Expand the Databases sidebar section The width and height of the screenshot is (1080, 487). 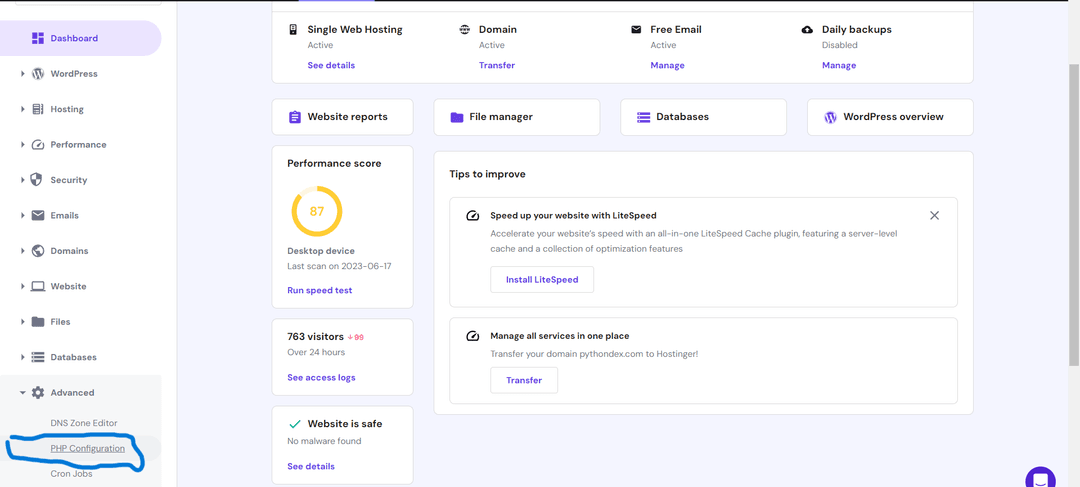pos(73,357)
